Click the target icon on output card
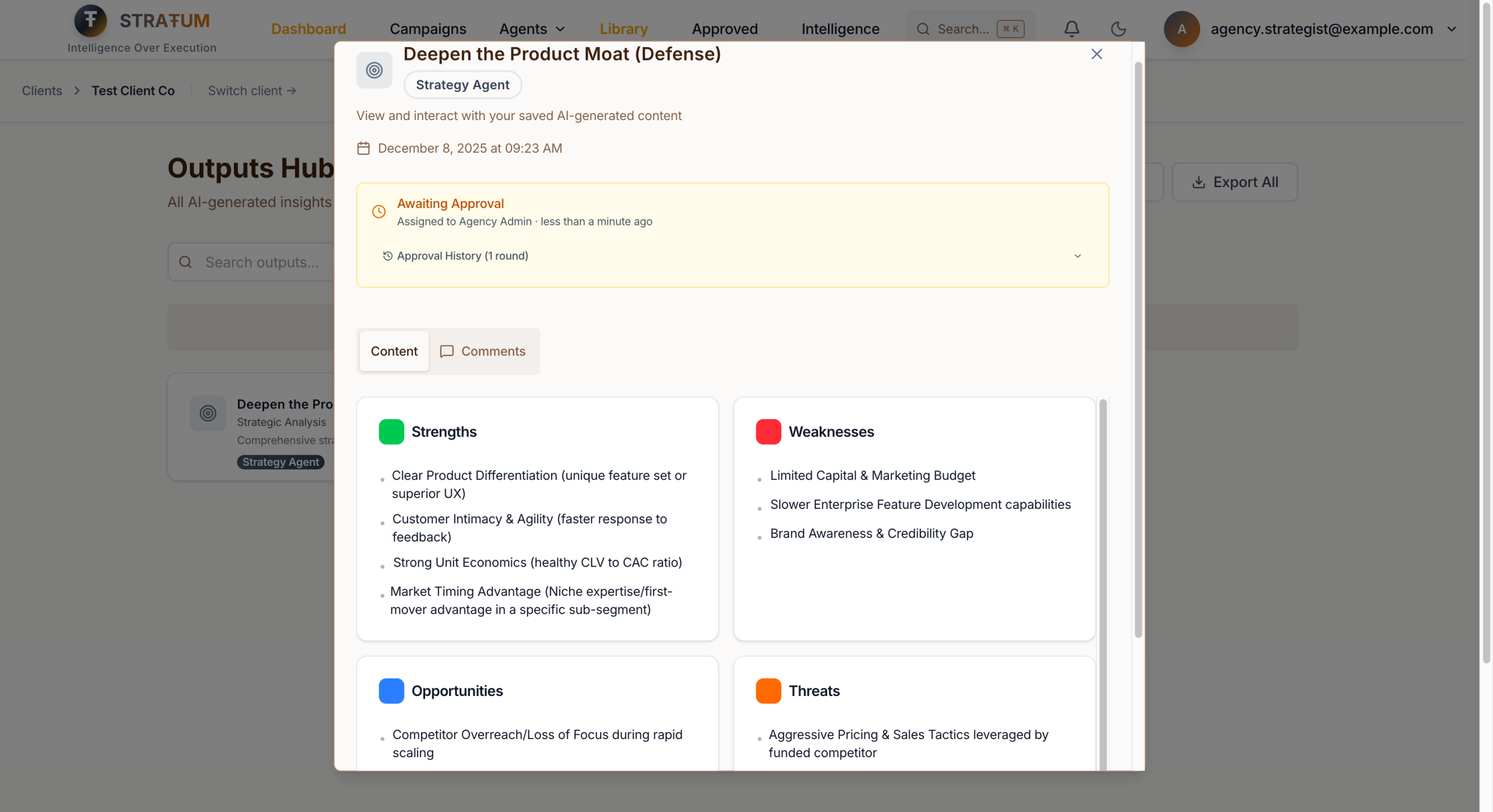 [x=208, y=413]
